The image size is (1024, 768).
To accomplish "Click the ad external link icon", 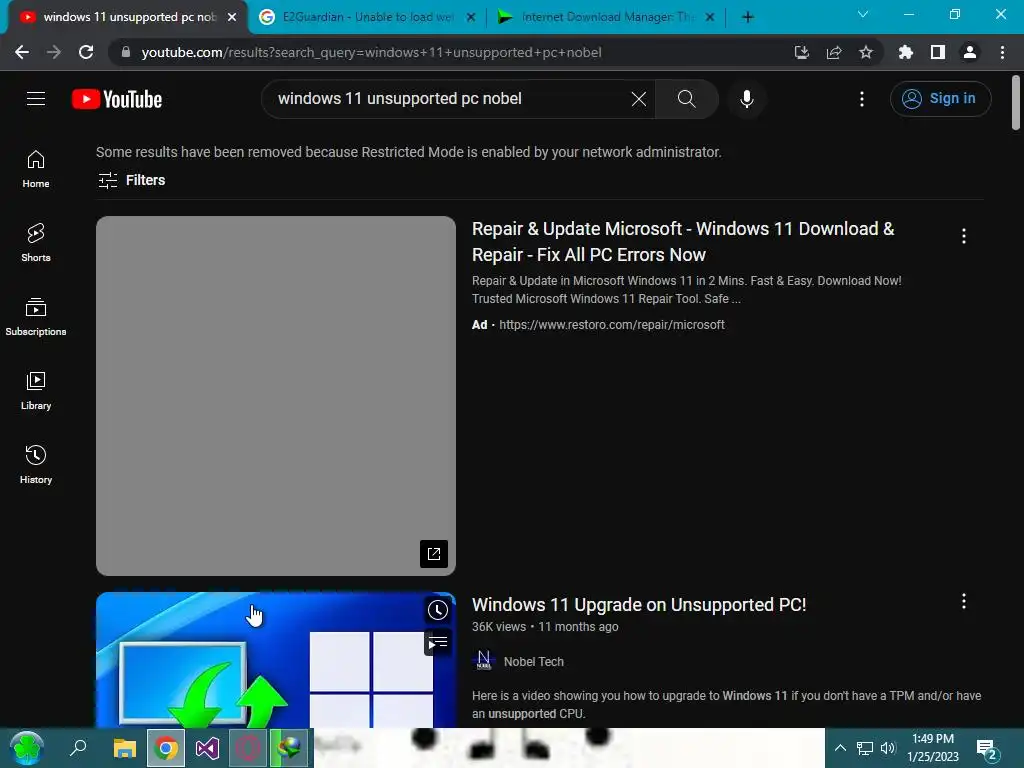I will coord(434,554).
